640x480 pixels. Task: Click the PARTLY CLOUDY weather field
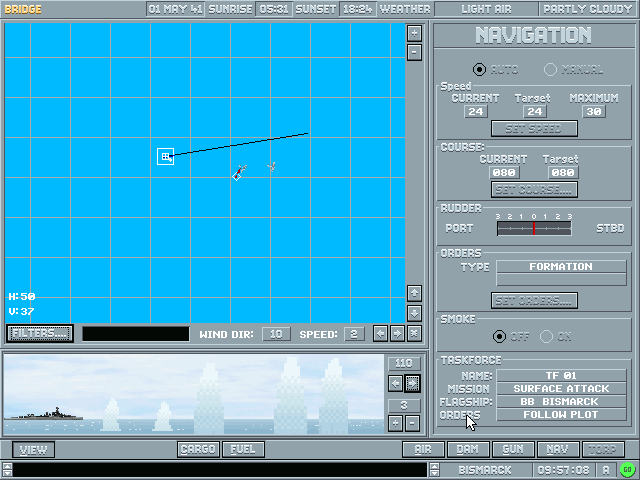[x=588, y=9]
